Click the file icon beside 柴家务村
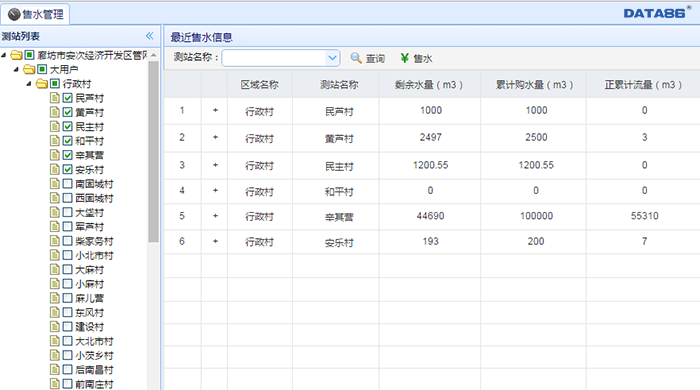 (x=54, y=241)
